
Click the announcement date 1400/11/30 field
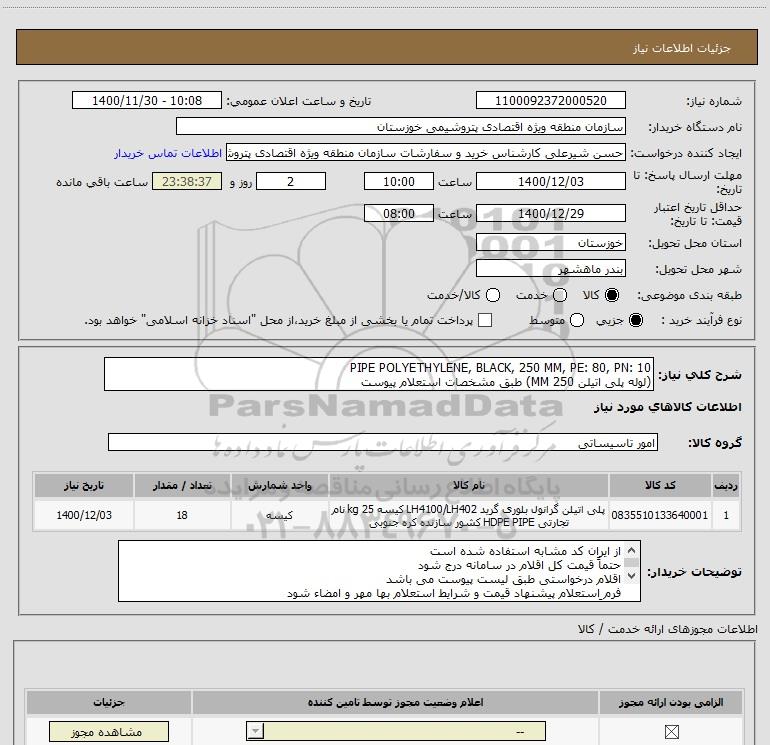point(147,100)
